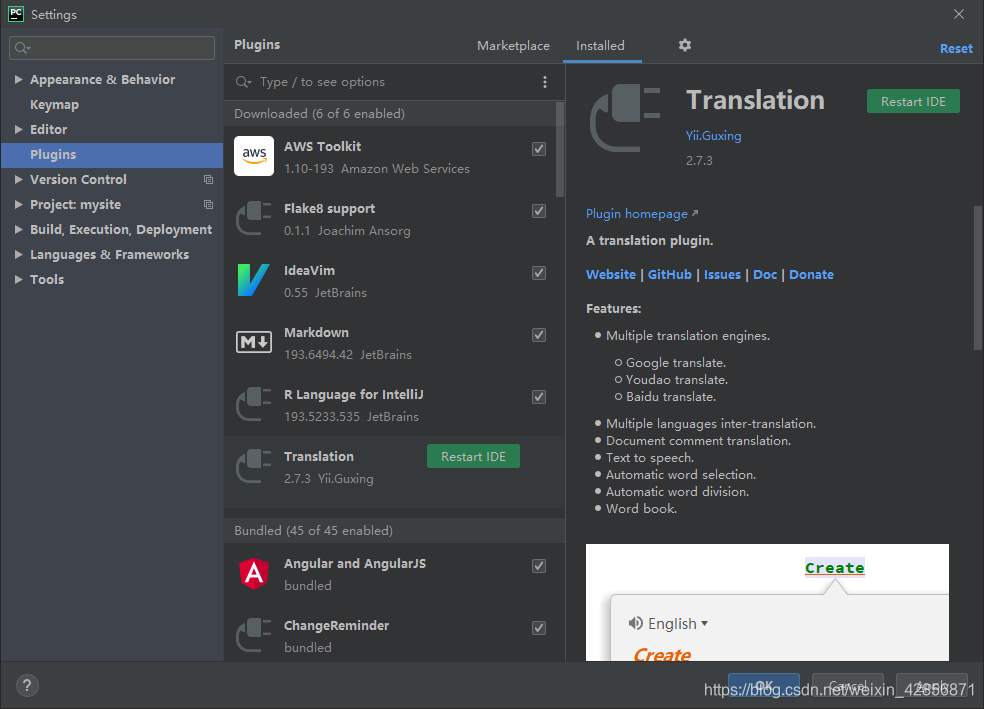Click Restart IDE button in Translation list row
Image resolution: width=984 pixels, height=709 pixels.
tap(473, 457)
